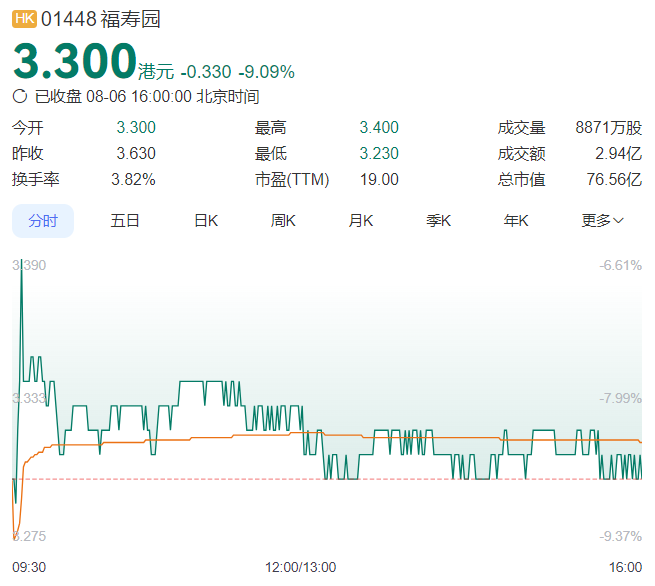Click the 成交量 value 8871万股
Screen dimensions: 655x586
tap(608, 127)
